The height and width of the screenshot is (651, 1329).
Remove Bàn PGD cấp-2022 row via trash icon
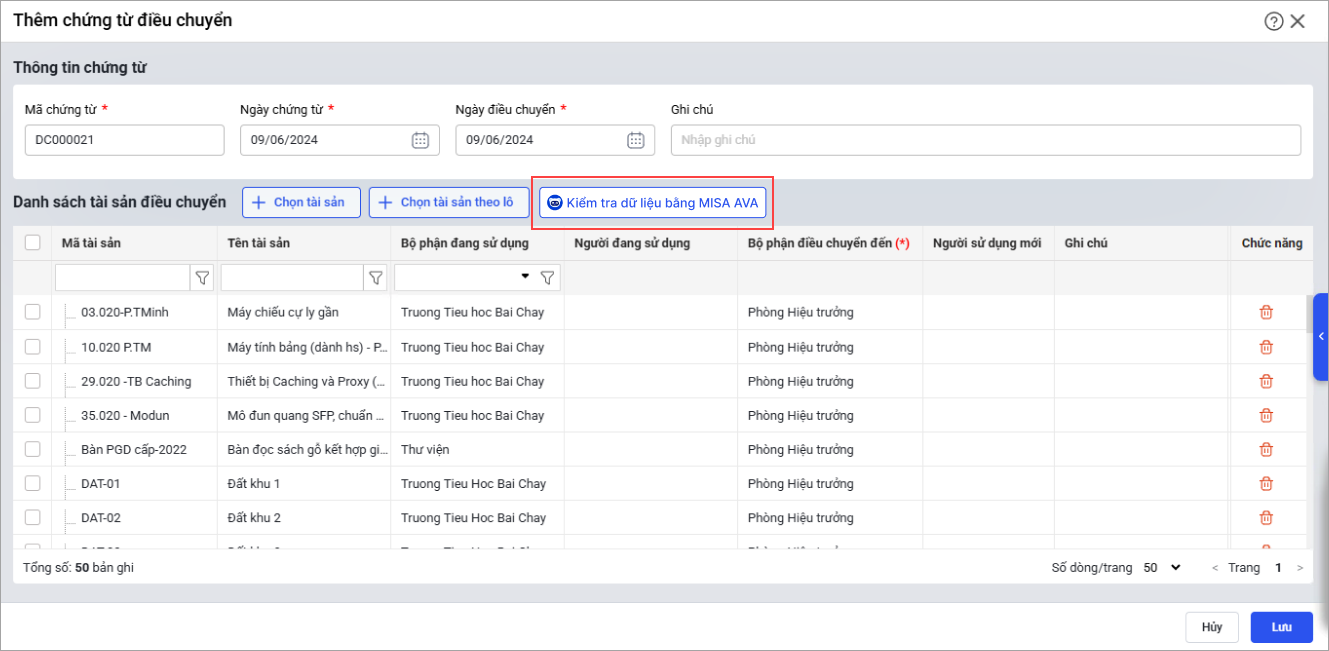pyautogui.click(x=1266, y=449)
